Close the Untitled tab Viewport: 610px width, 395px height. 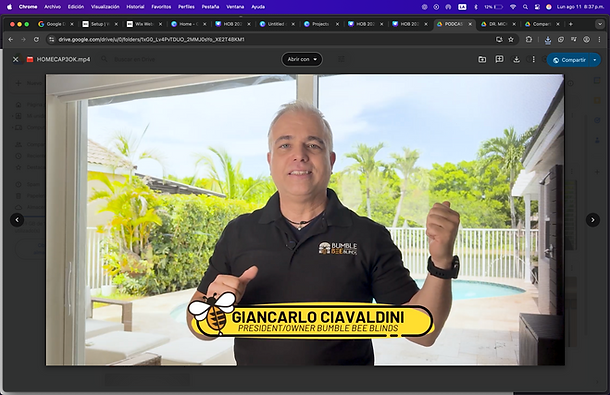(293, 24)
